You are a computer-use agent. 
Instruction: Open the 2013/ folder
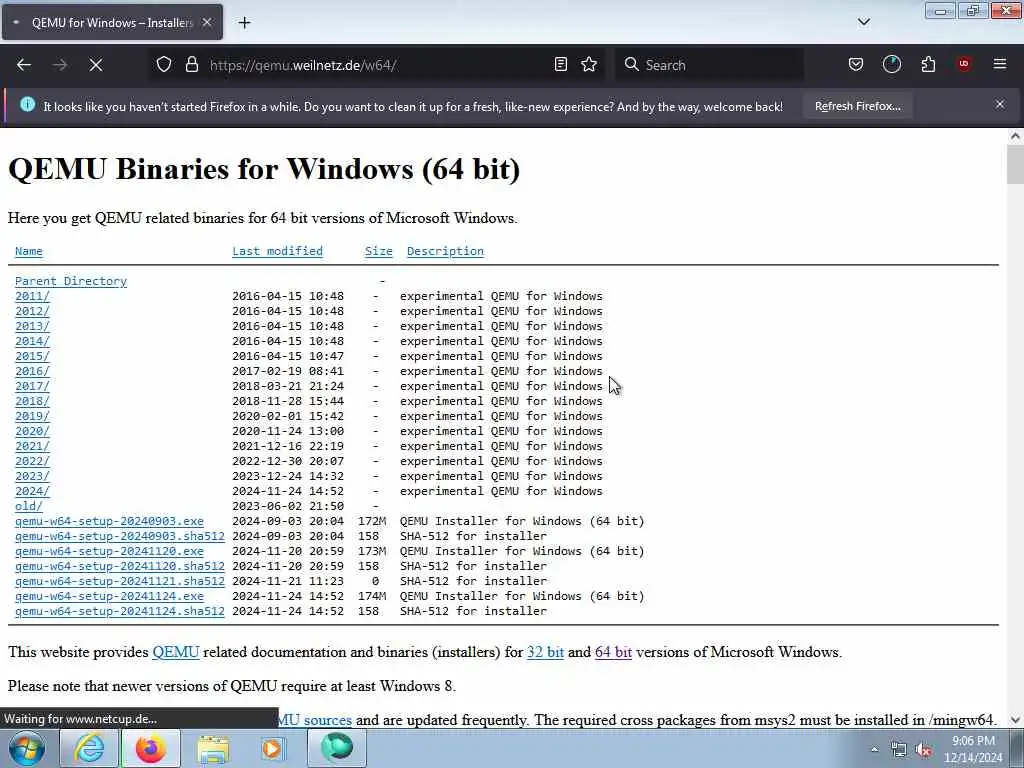(x=32, y=327)
